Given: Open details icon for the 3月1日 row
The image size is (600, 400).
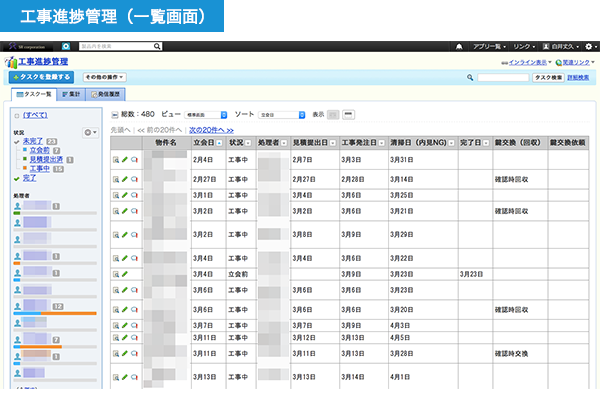Looking at the screenshot, I should click(116, 195).
